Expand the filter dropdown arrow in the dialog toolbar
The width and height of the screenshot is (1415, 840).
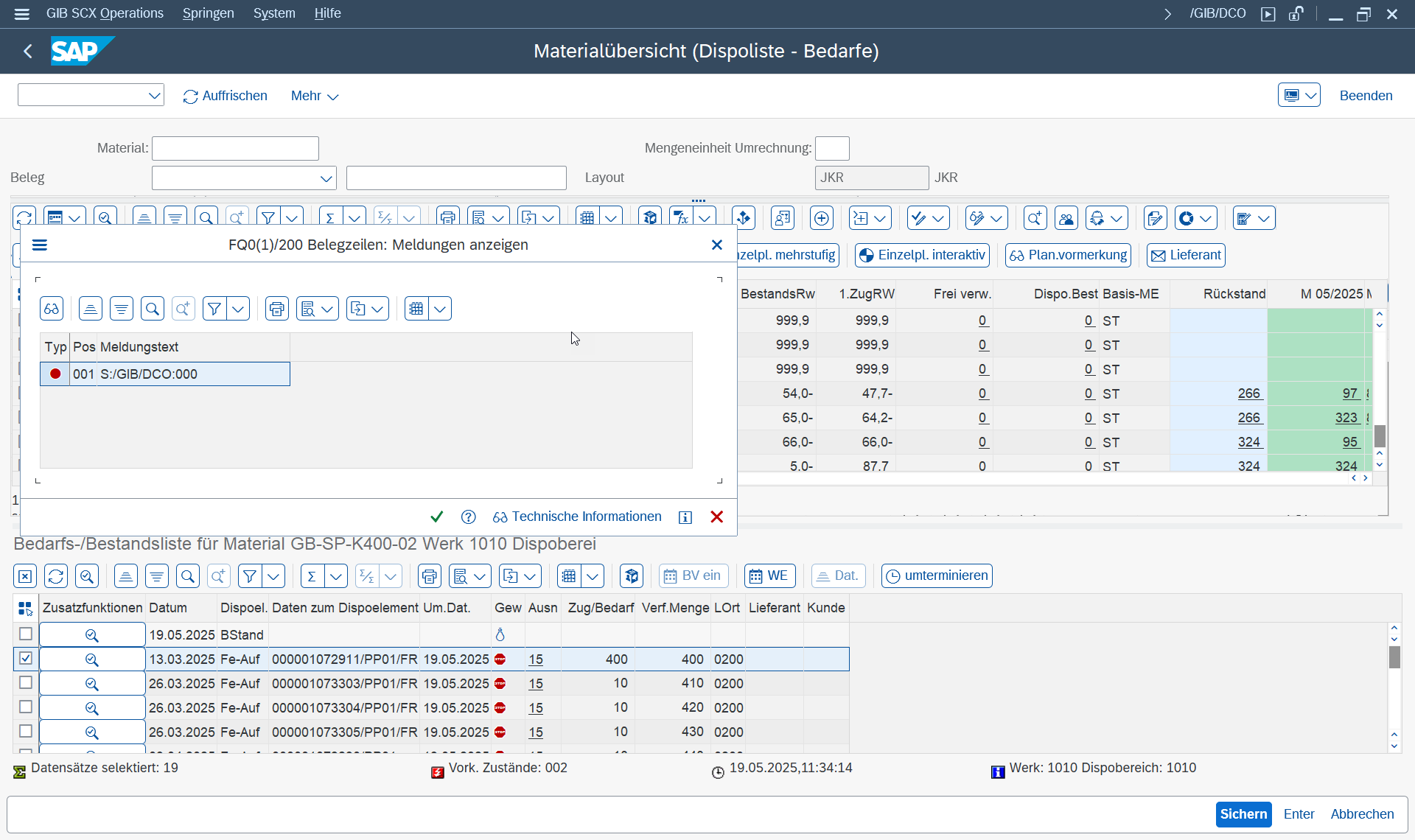point(238,309)
